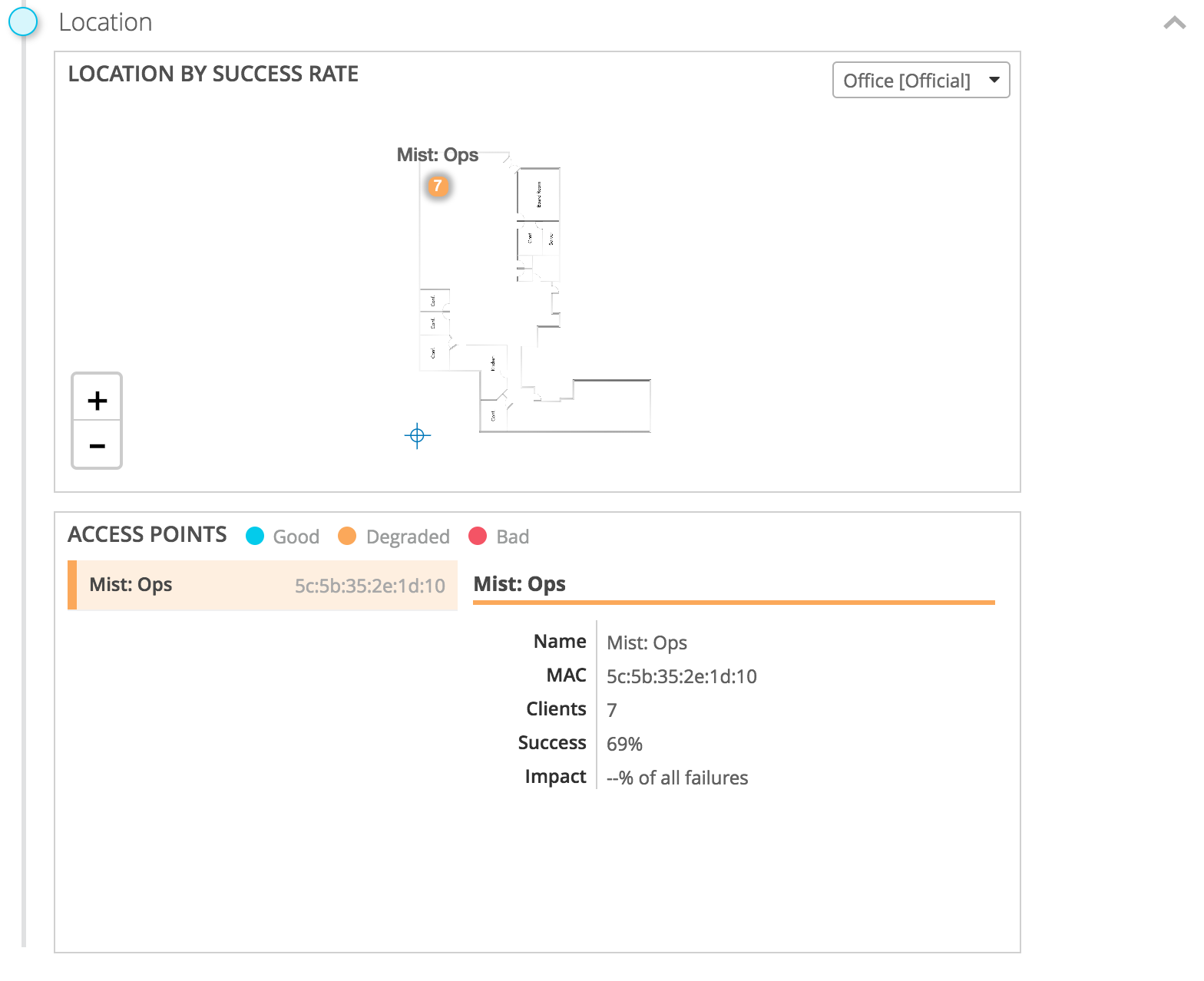1204x981 pixels.
Task: Click the Degraded orange legend dot
Action: pyautogui.click(x=347, y=537)
